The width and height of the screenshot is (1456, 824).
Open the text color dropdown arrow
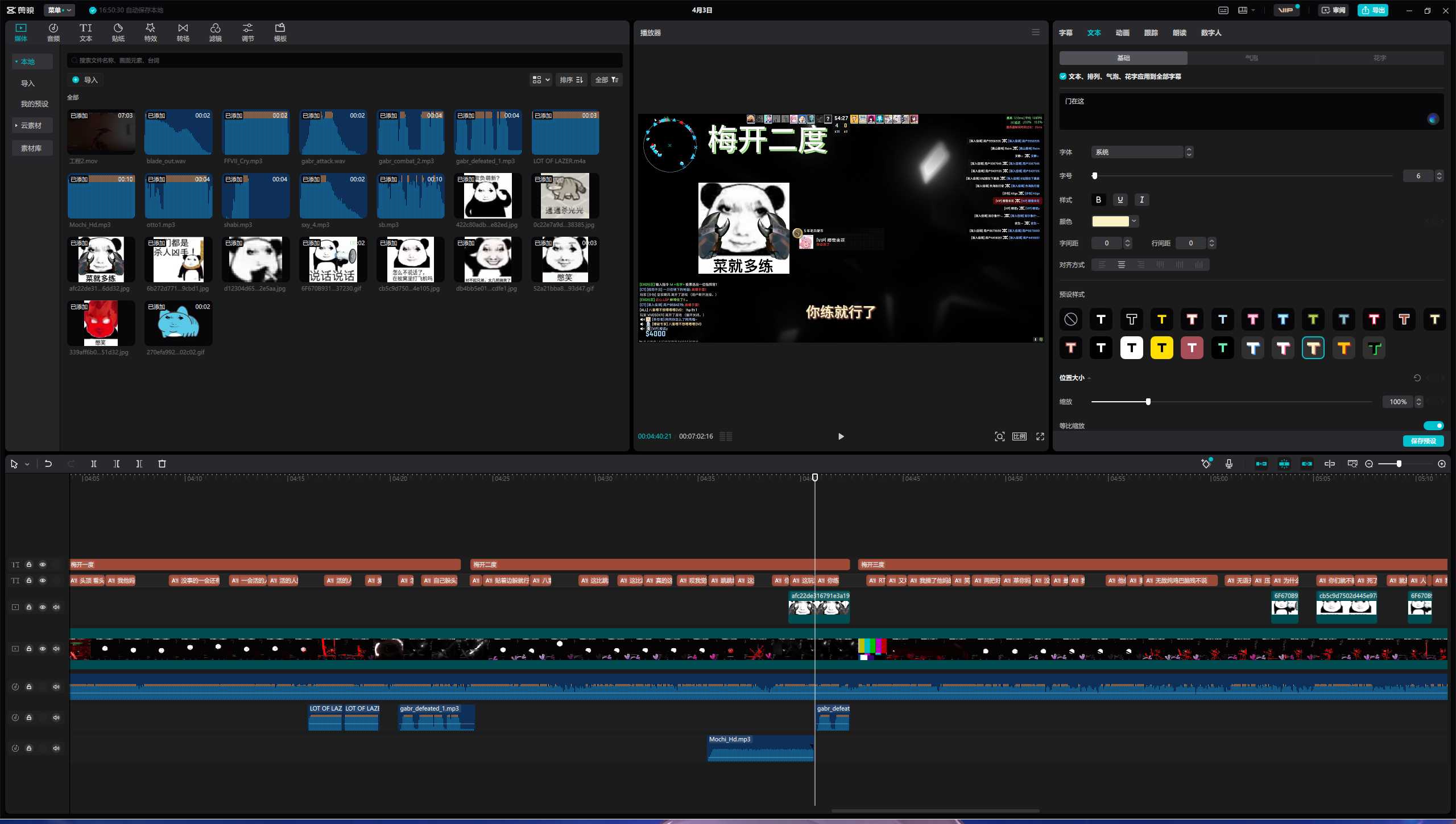1134,221
